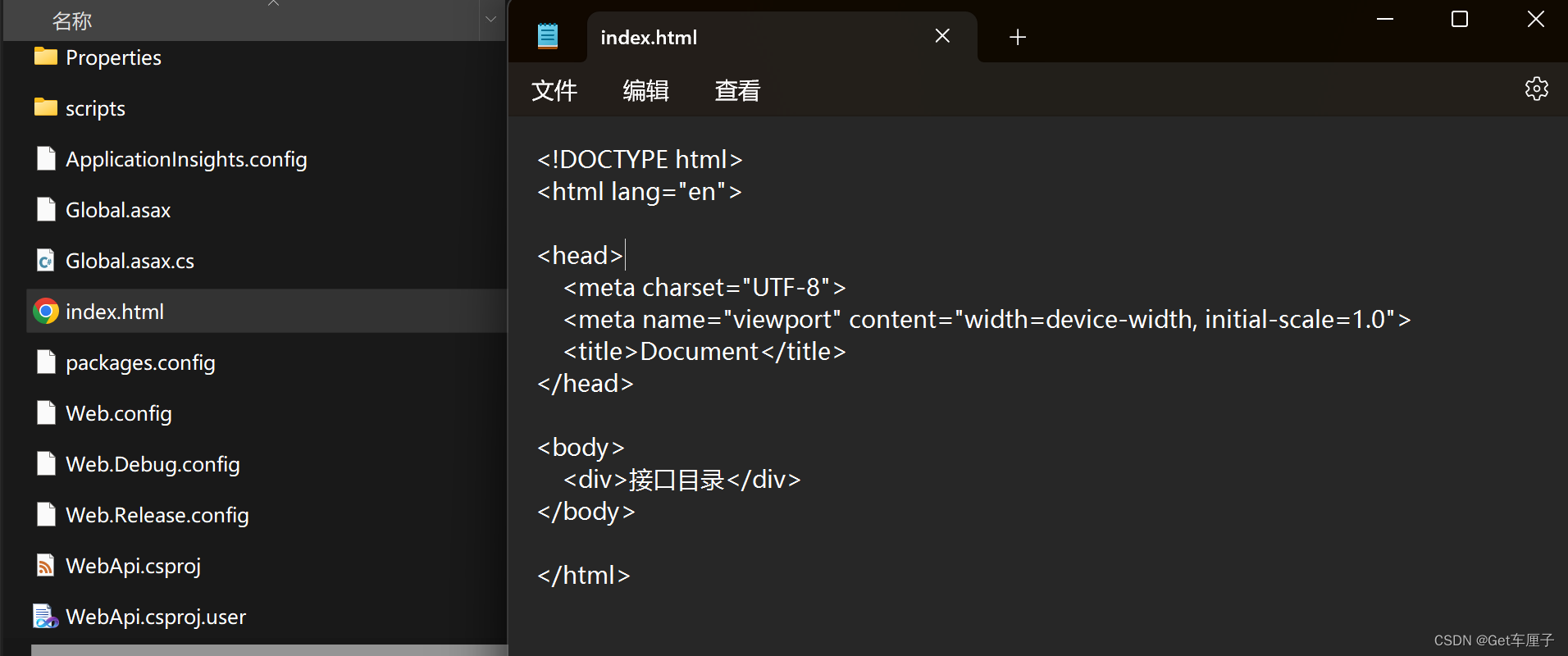Place cursor on opening <head> tag line
This screenshot has width=1568, height=656.
pos(580,255)
